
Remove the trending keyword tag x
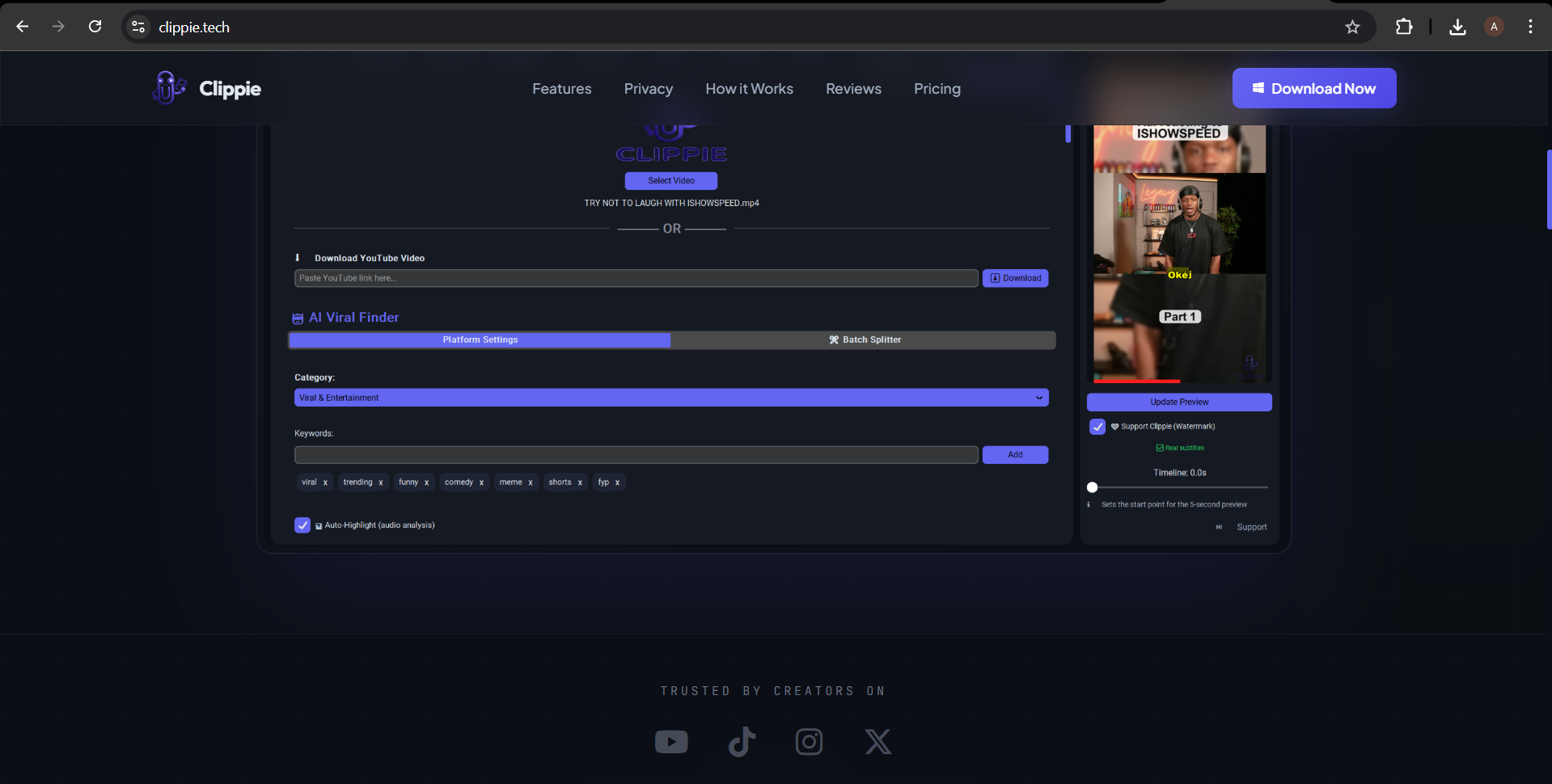tap(380, 483)
